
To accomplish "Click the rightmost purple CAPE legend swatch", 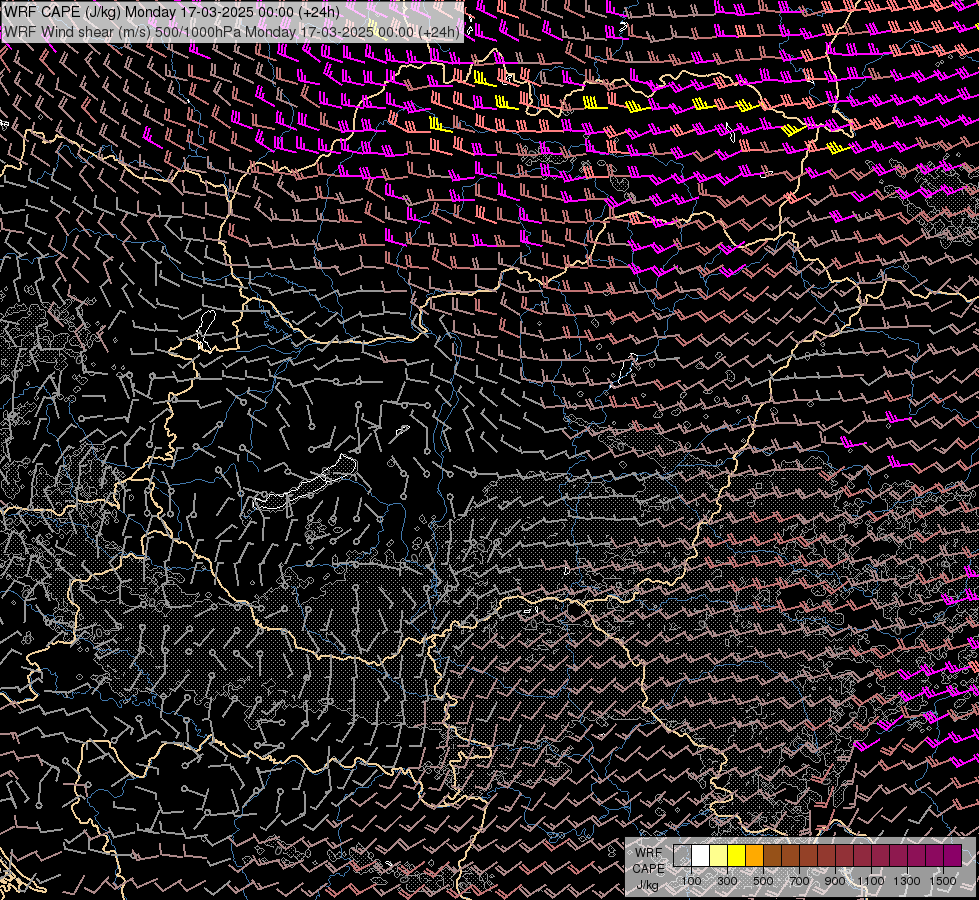I will click(x=953, y=855).
